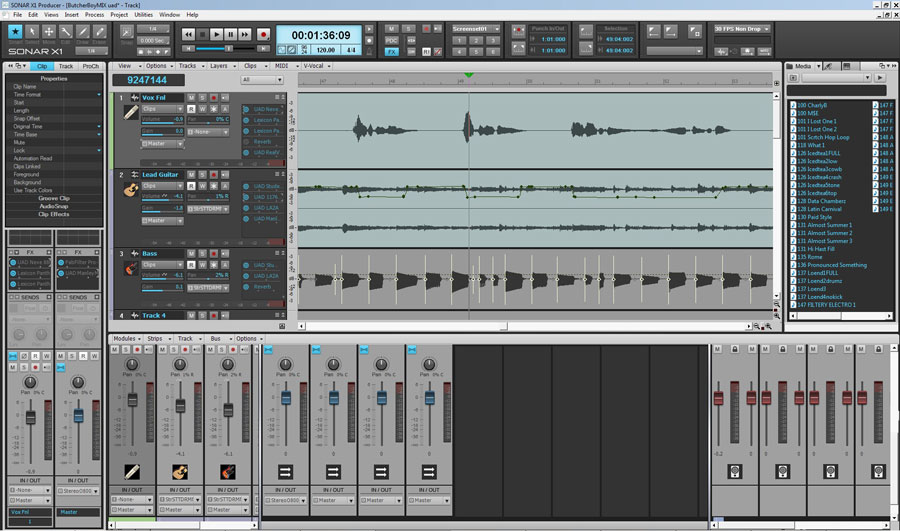Toggle Read automation on Vox Fnl
The width and height of the screenshot is (900, 531).
pos(191,108)
